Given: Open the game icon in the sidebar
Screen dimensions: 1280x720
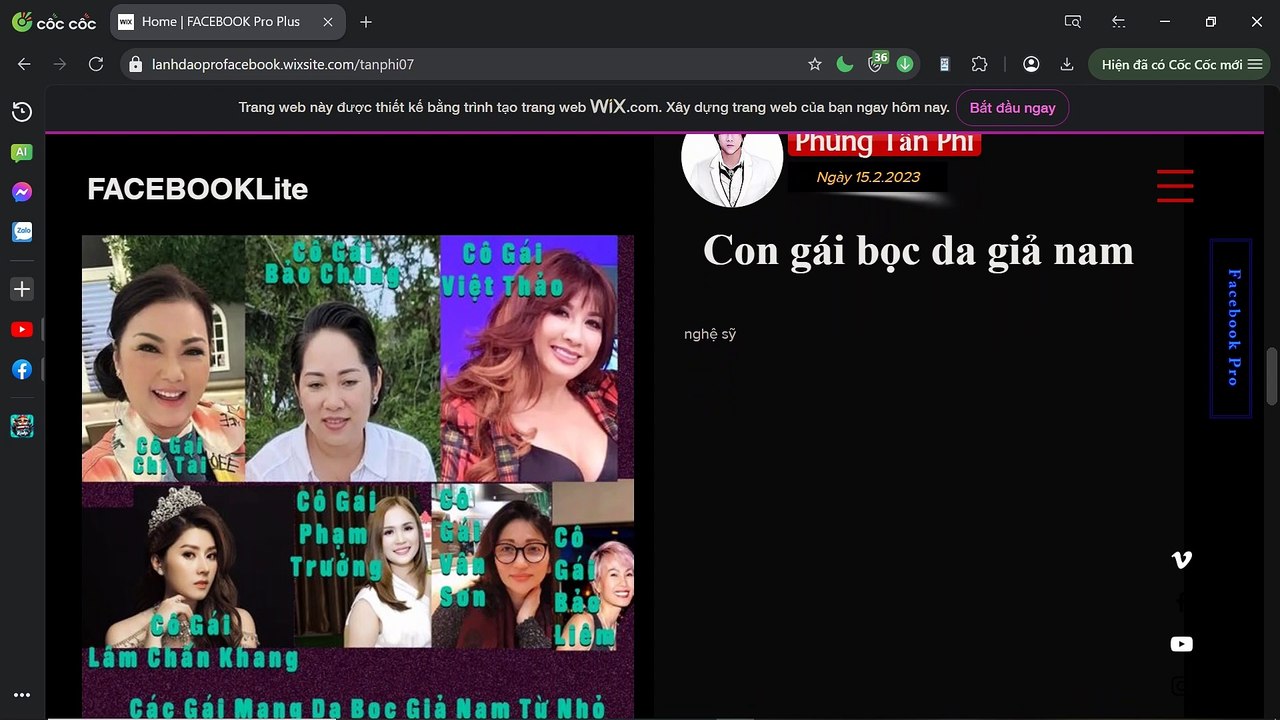Looking at the screenshot, I should (22, 426).
